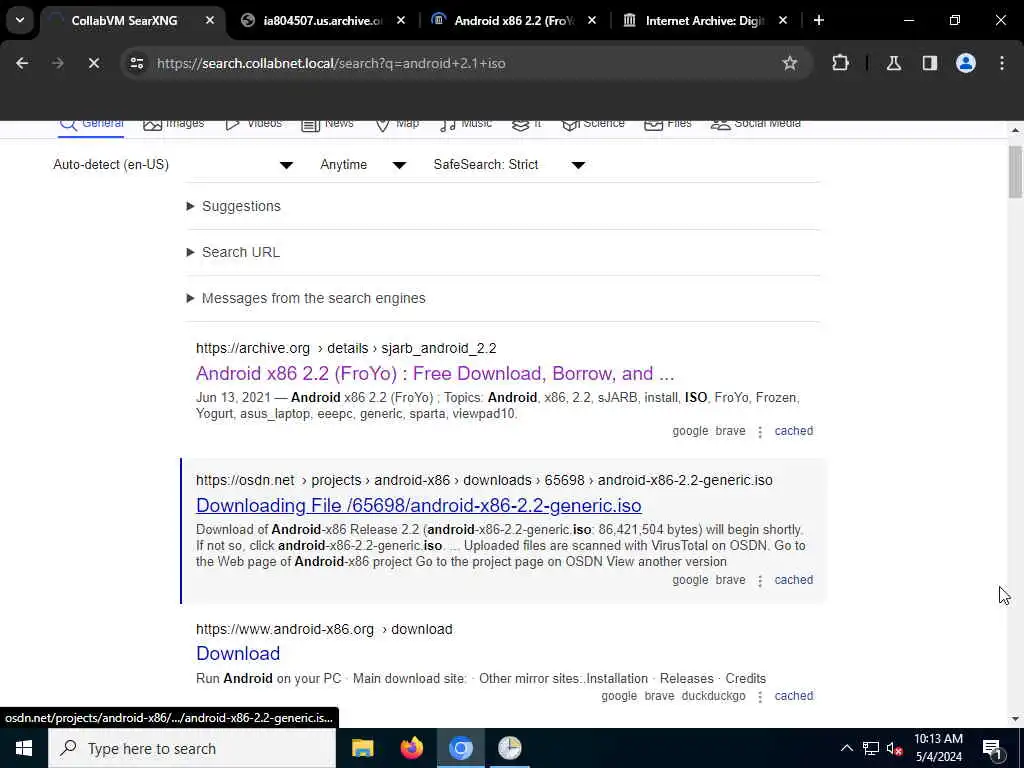The height and width of the screenshot is (768, 1024).
Task: Switch to the Android x86 2.2 (FroYo) tab
Action: [x=513, y=21]
